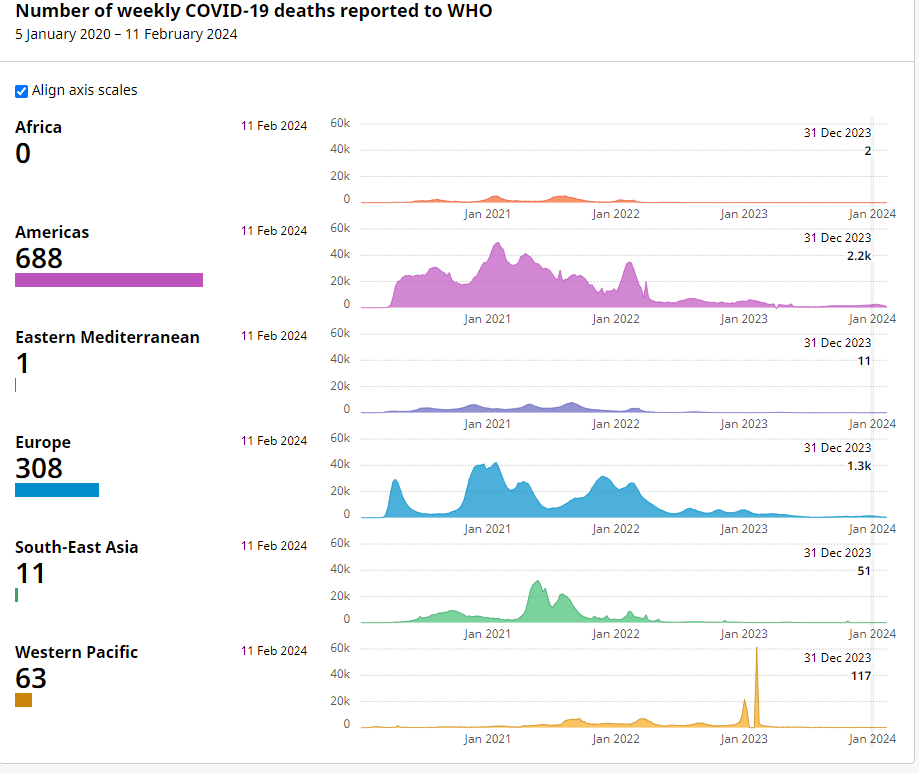The image size is (919, 773).
Task: Select the Americas region heading
Action: pyautogui.click(x=52, y=232)
